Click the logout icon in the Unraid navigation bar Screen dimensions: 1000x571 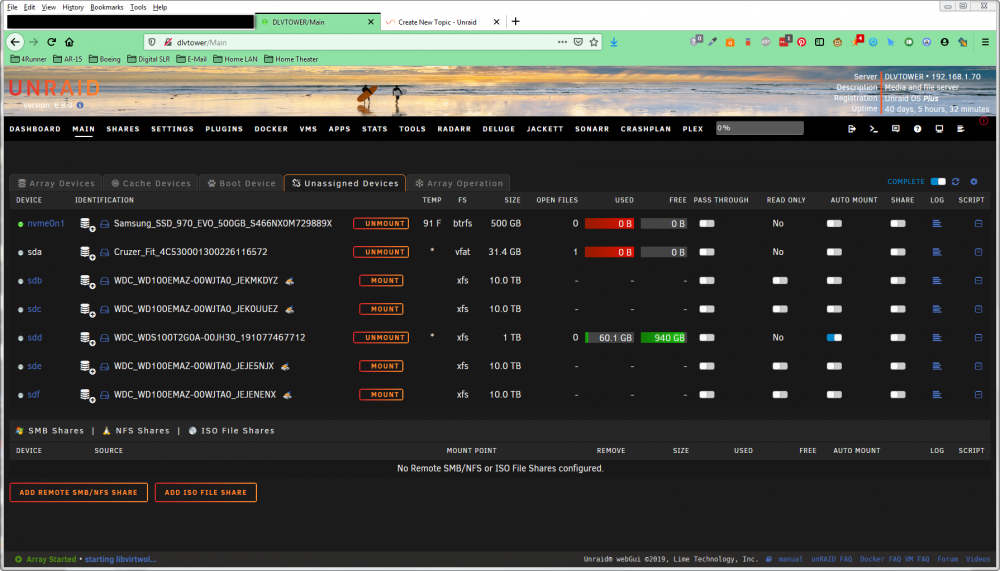coord(851,129)
